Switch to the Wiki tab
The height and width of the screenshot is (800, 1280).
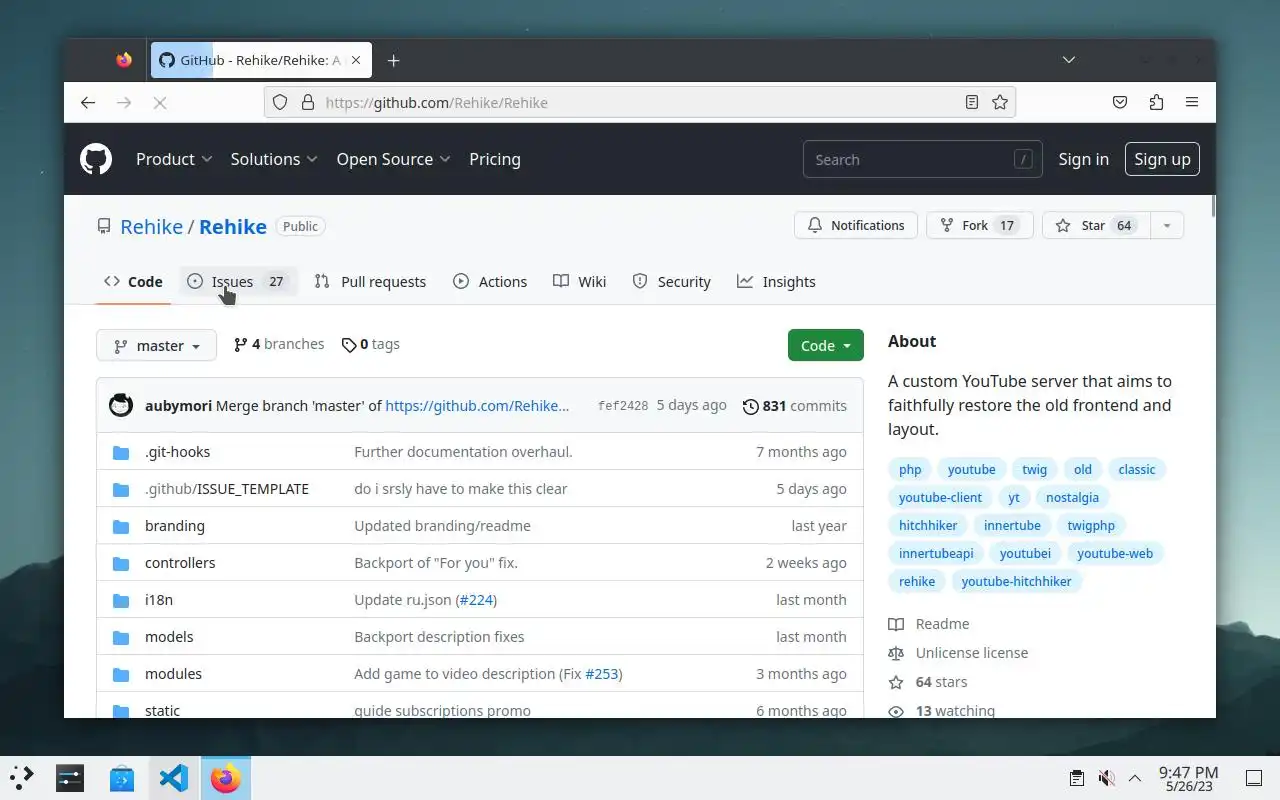click(580, 281)
